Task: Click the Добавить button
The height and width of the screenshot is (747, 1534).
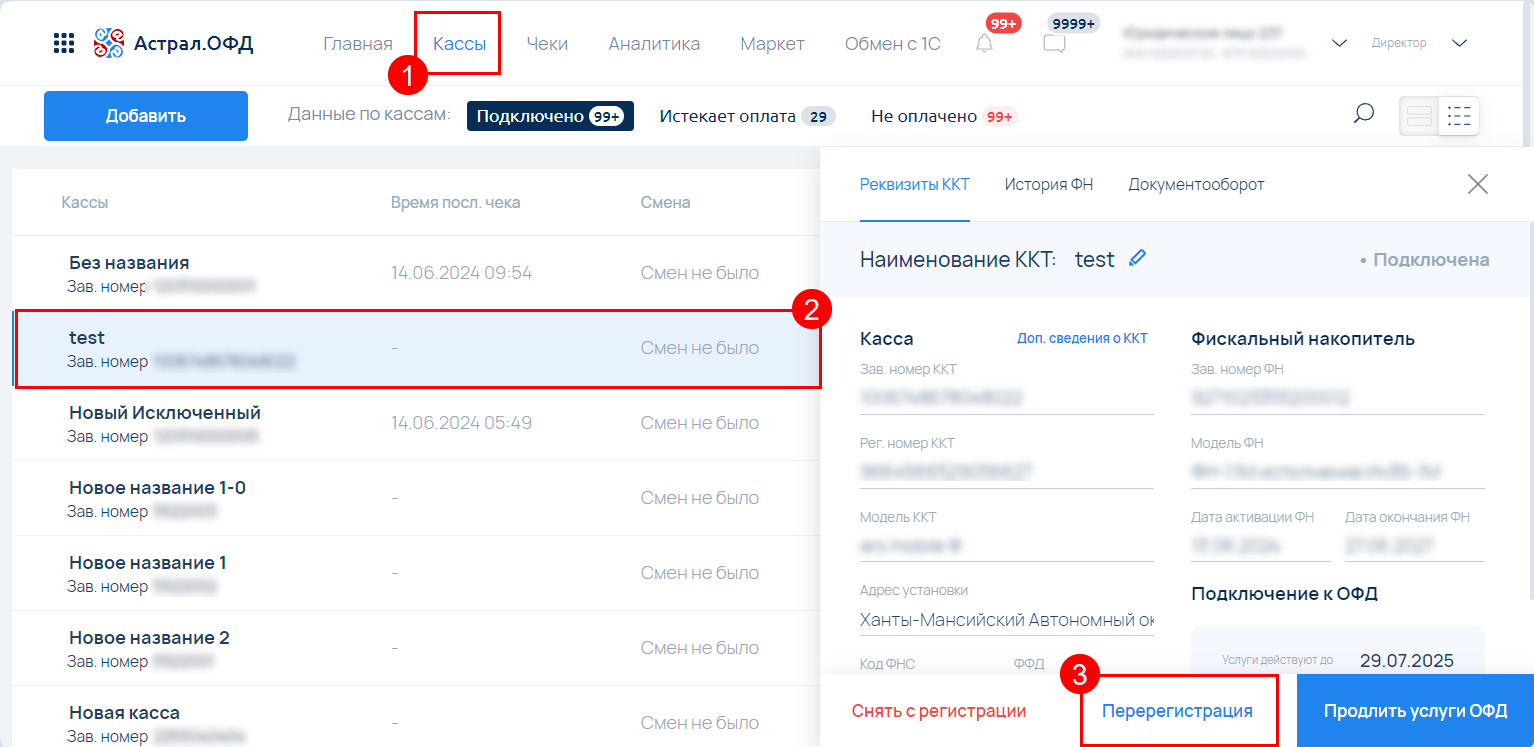Action: 146,116
